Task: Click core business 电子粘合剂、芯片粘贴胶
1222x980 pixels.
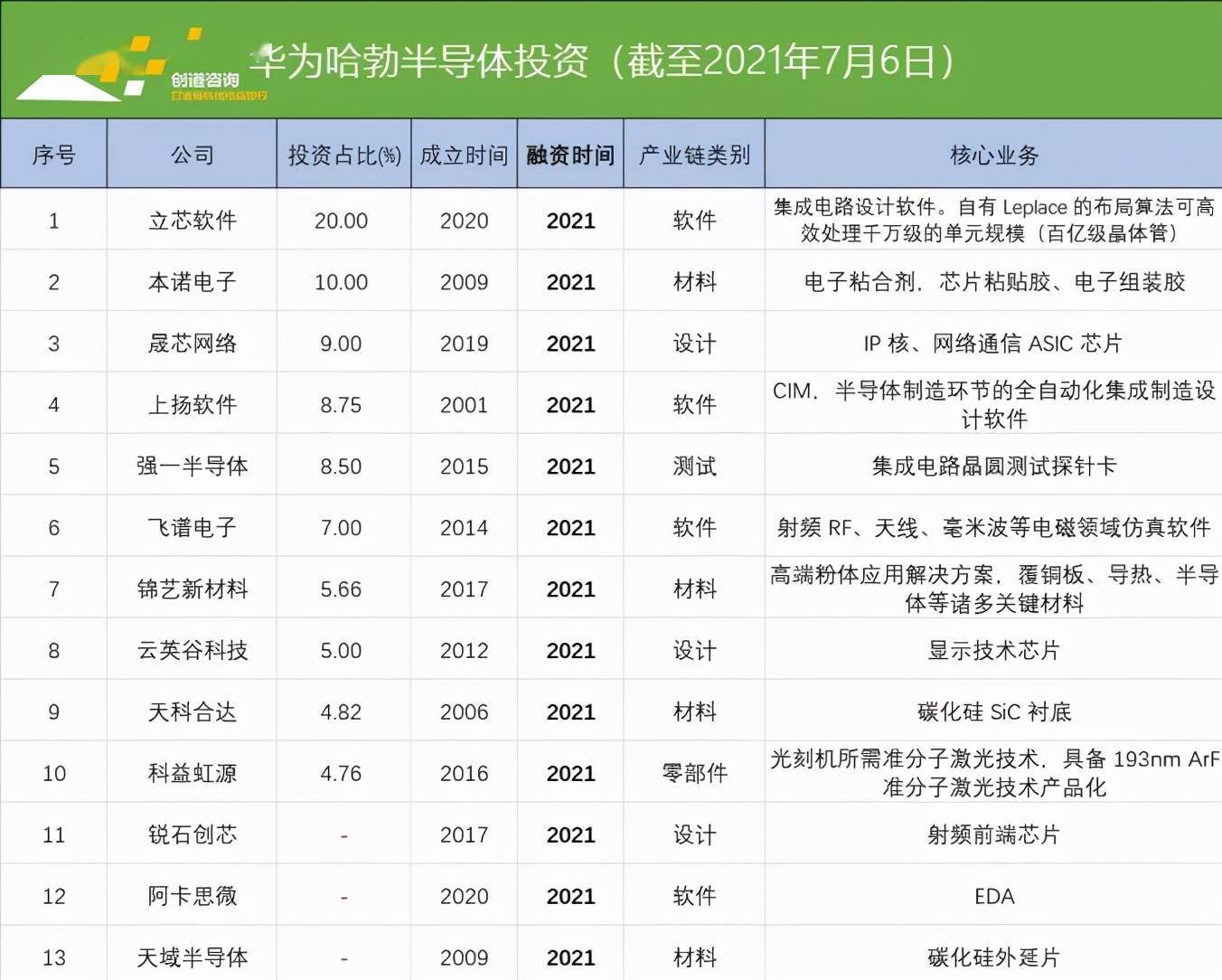Action: tap(993, 281)
